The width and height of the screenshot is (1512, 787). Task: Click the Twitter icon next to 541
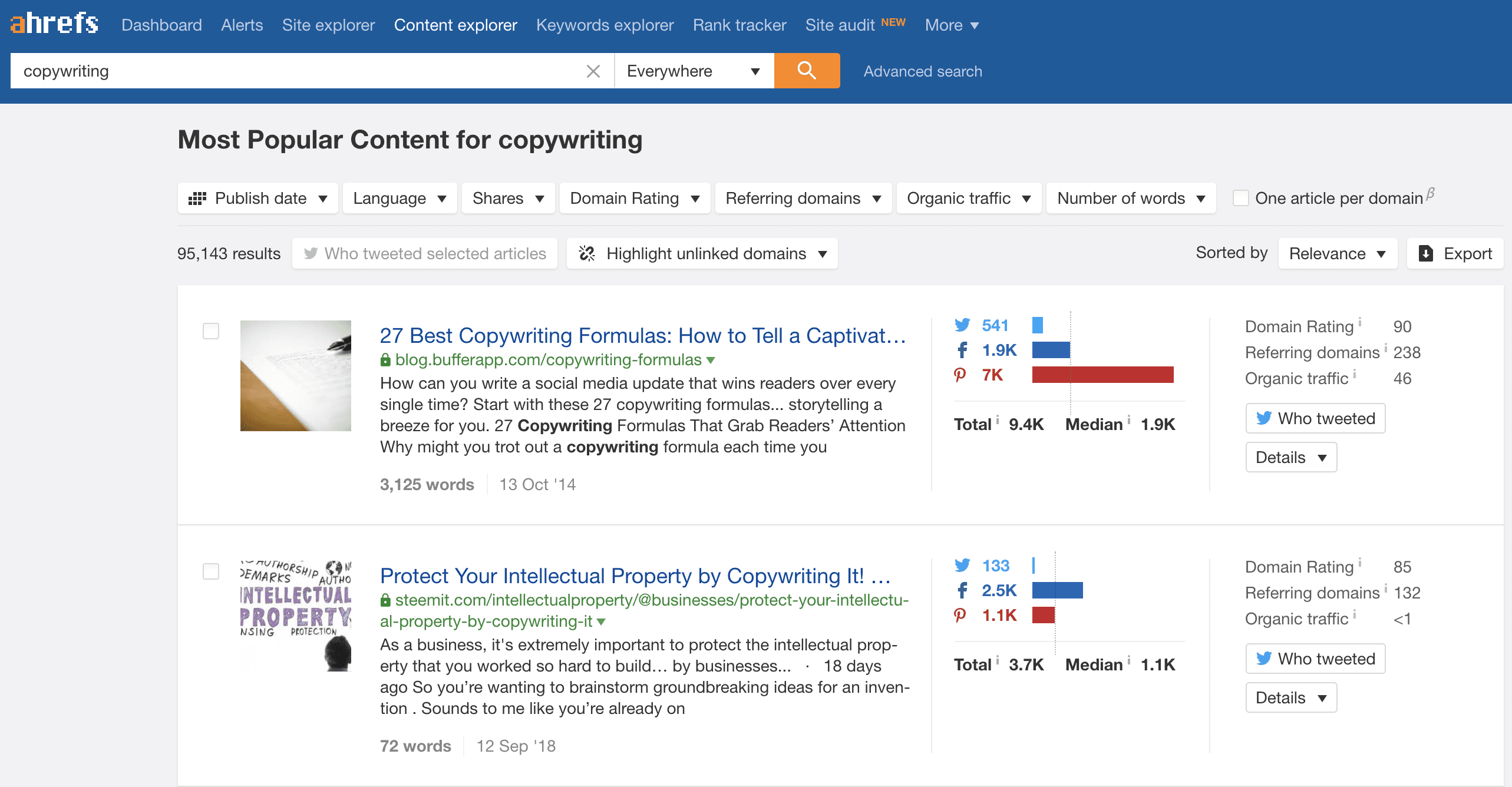962,325
